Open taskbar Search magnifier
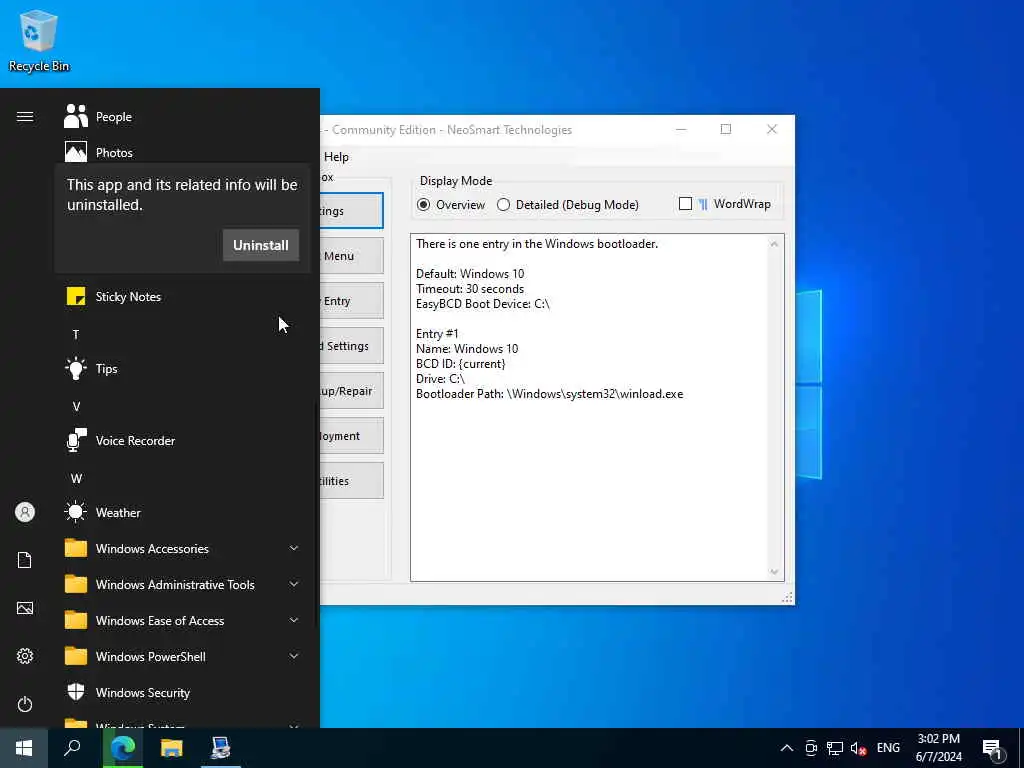 click(x=72, y=748)
